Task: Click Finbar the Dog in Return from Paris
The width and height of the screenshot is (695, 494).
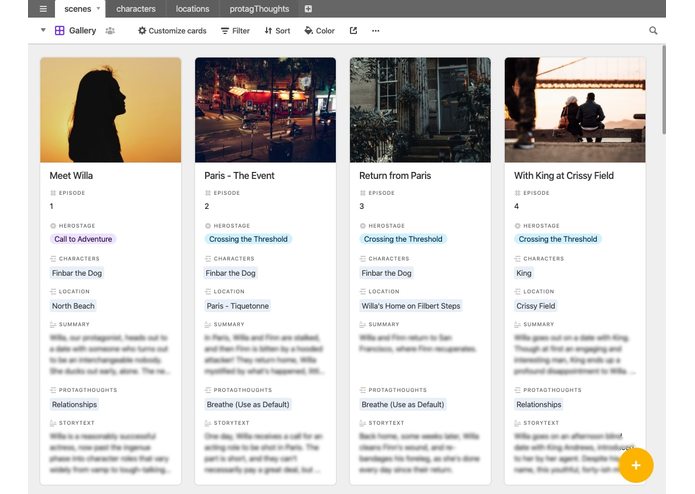Action: (x=386, y=273)
